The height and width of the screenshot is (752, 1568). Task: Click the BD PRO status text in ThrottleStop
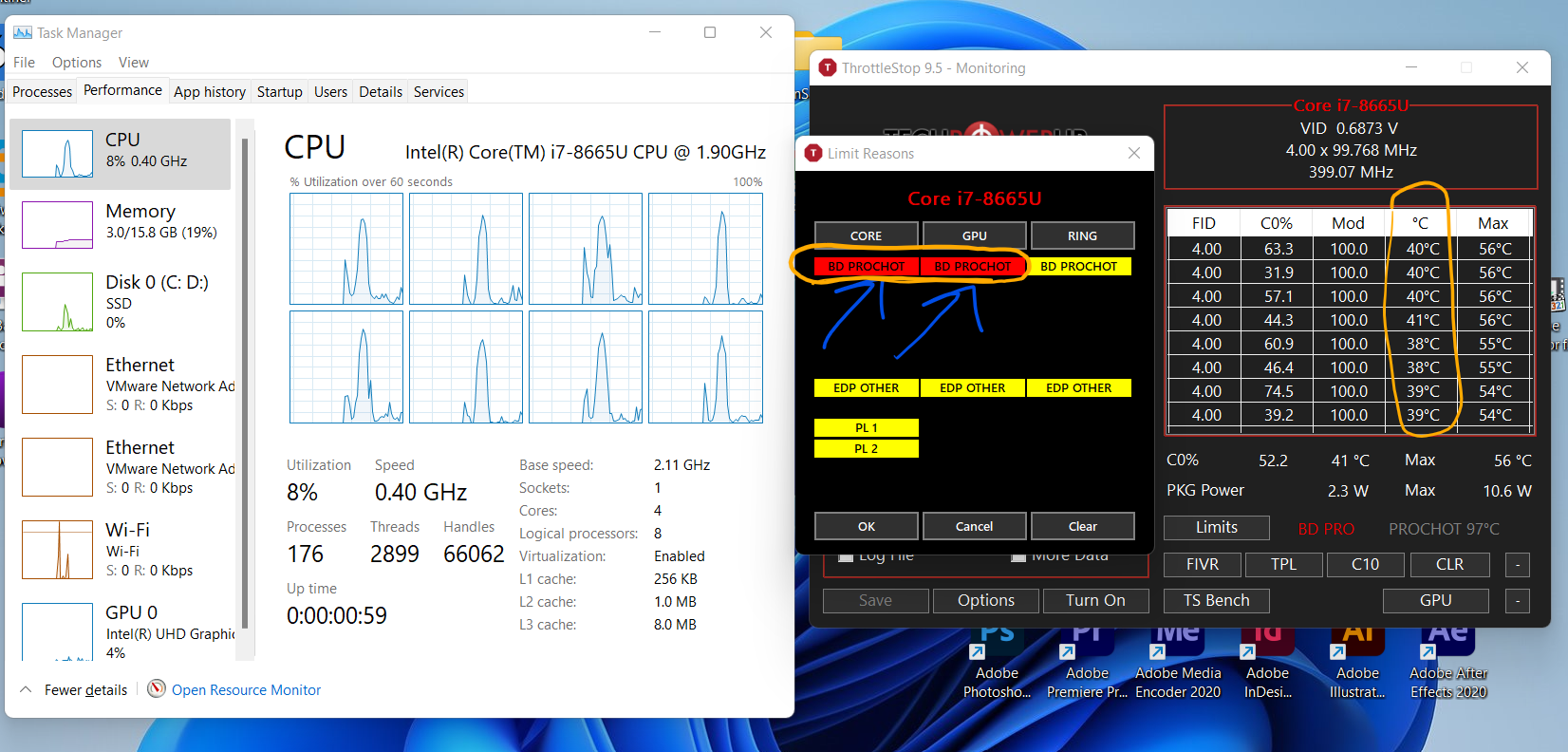point(1326,529)
